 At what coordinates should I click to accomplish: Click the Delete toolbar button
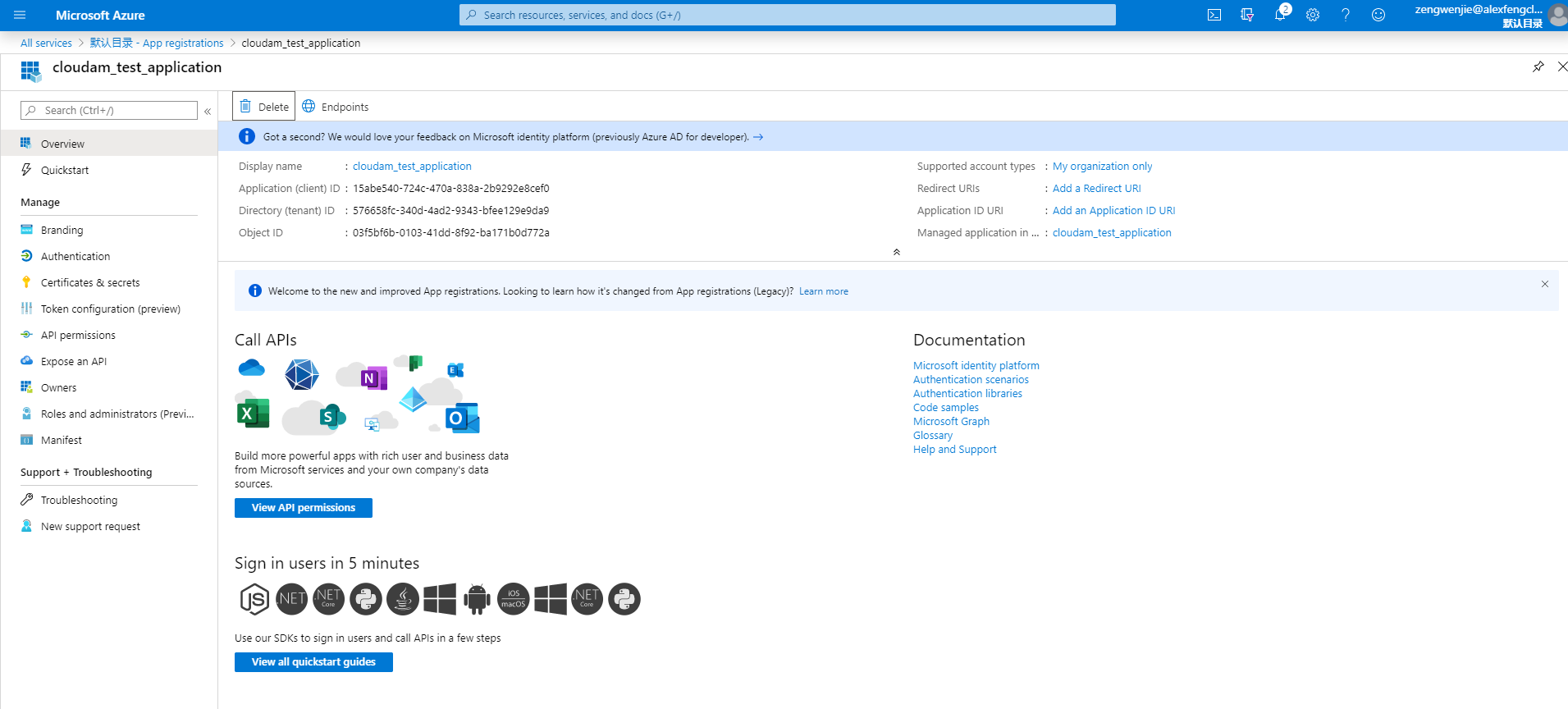click(264, 107)
